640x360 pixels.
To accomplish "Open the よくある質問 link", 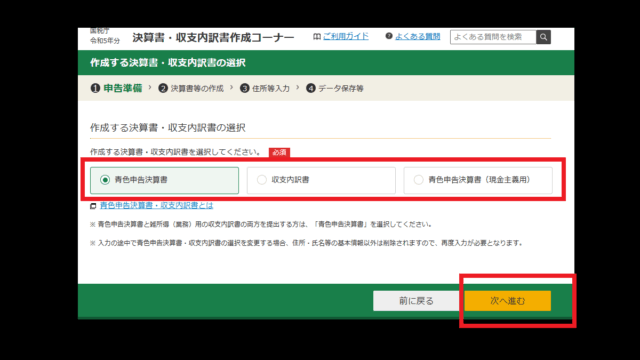I will pyautogui.click(x=418, y=36).
